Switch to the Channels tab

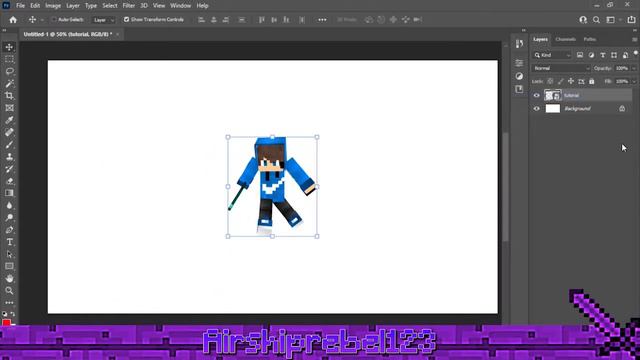point(565,39)
